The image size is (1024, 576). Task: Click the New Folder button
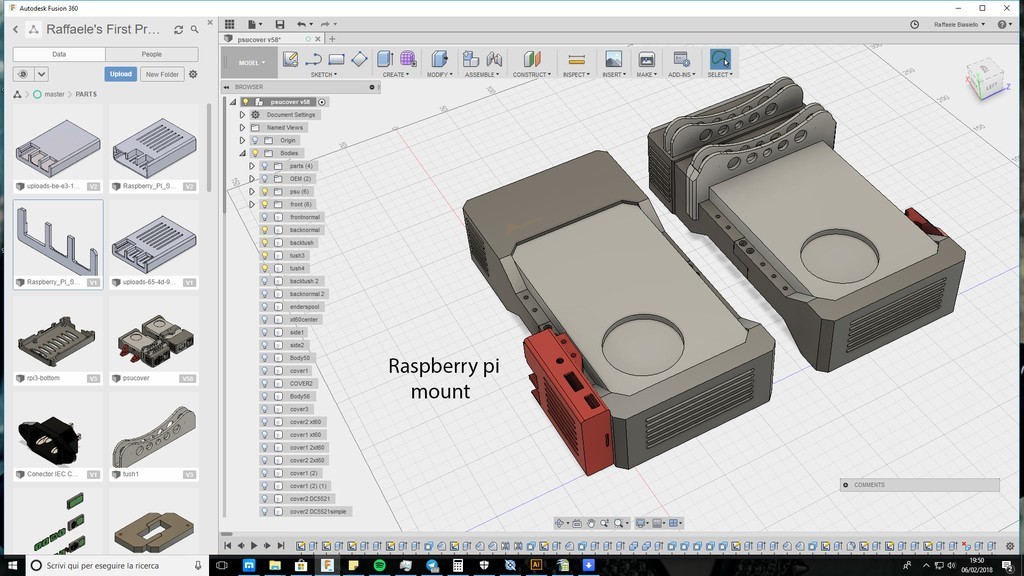(x=162, y=74)
